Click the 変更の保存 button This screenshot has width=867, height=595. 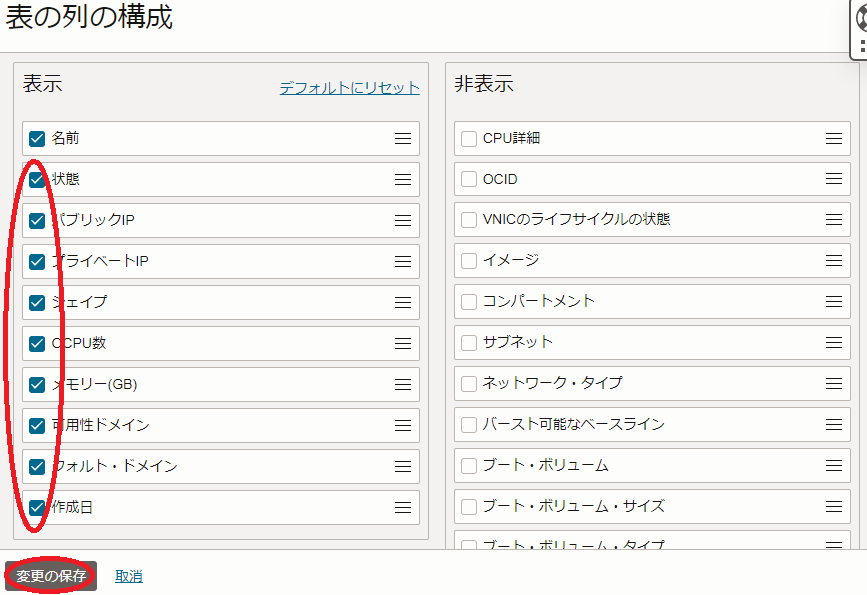coord(51,576)
